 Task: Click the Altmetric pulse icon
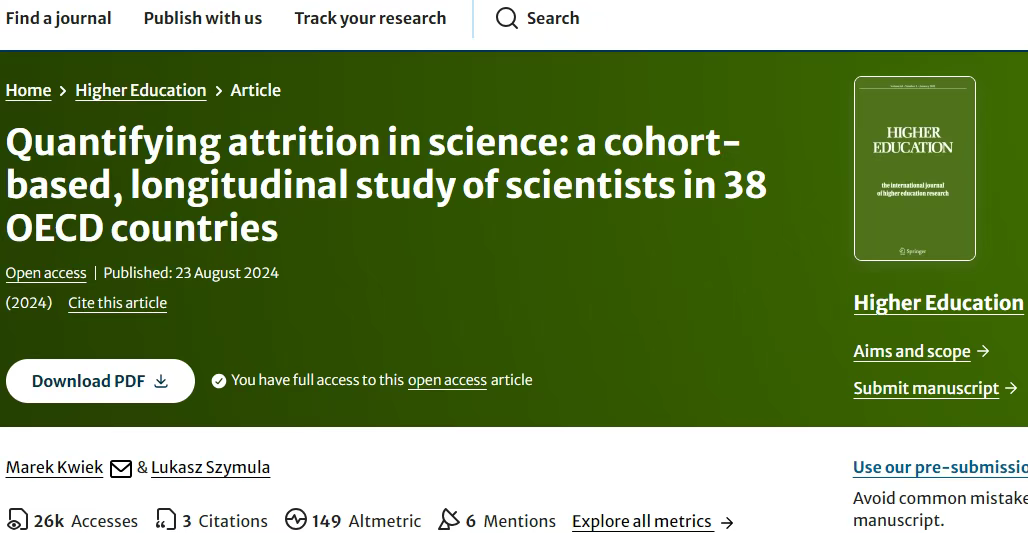click(x=296, y=519)
